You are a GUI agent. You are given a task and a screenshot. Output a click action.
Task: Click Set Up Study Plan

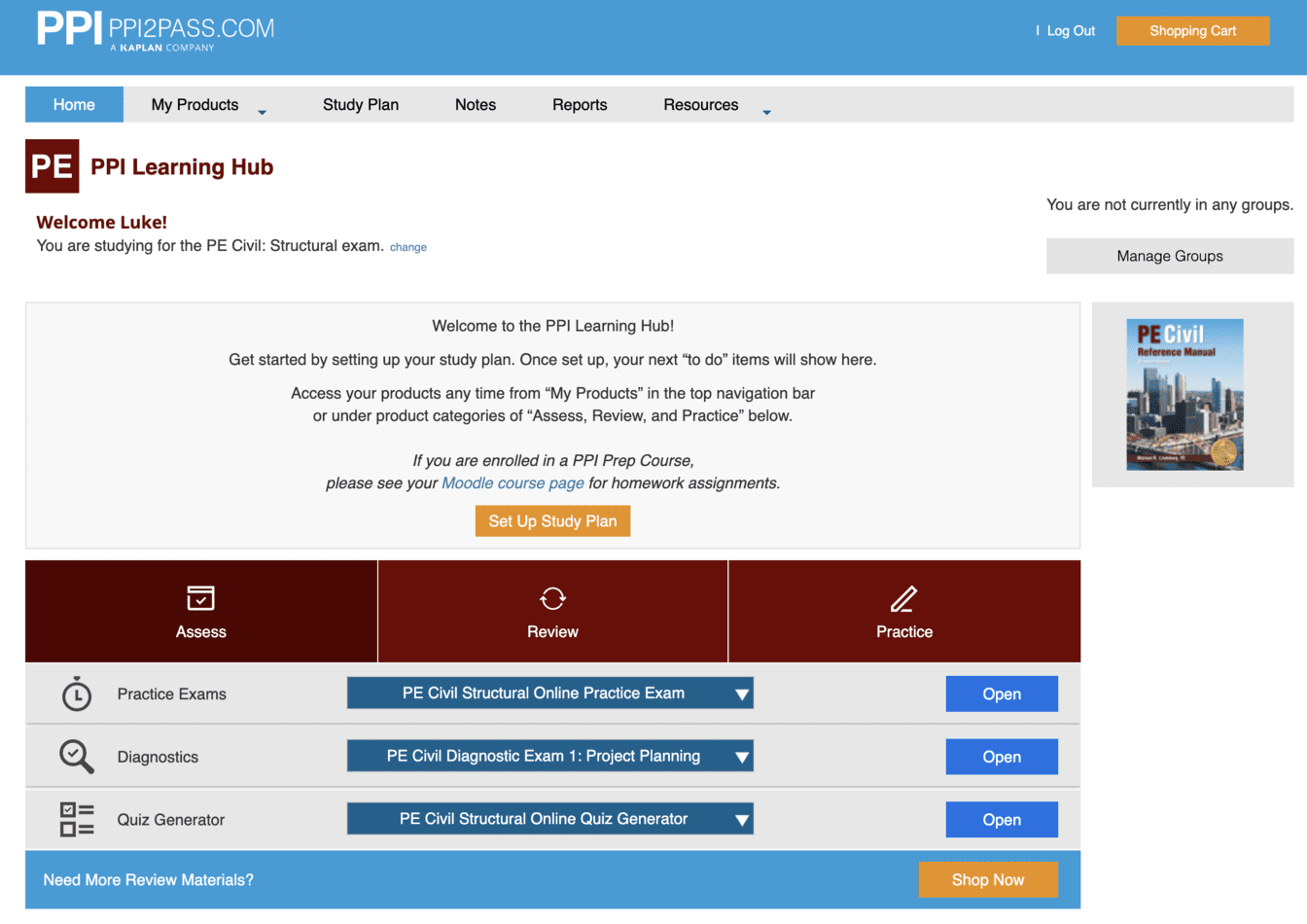[552, 520]
